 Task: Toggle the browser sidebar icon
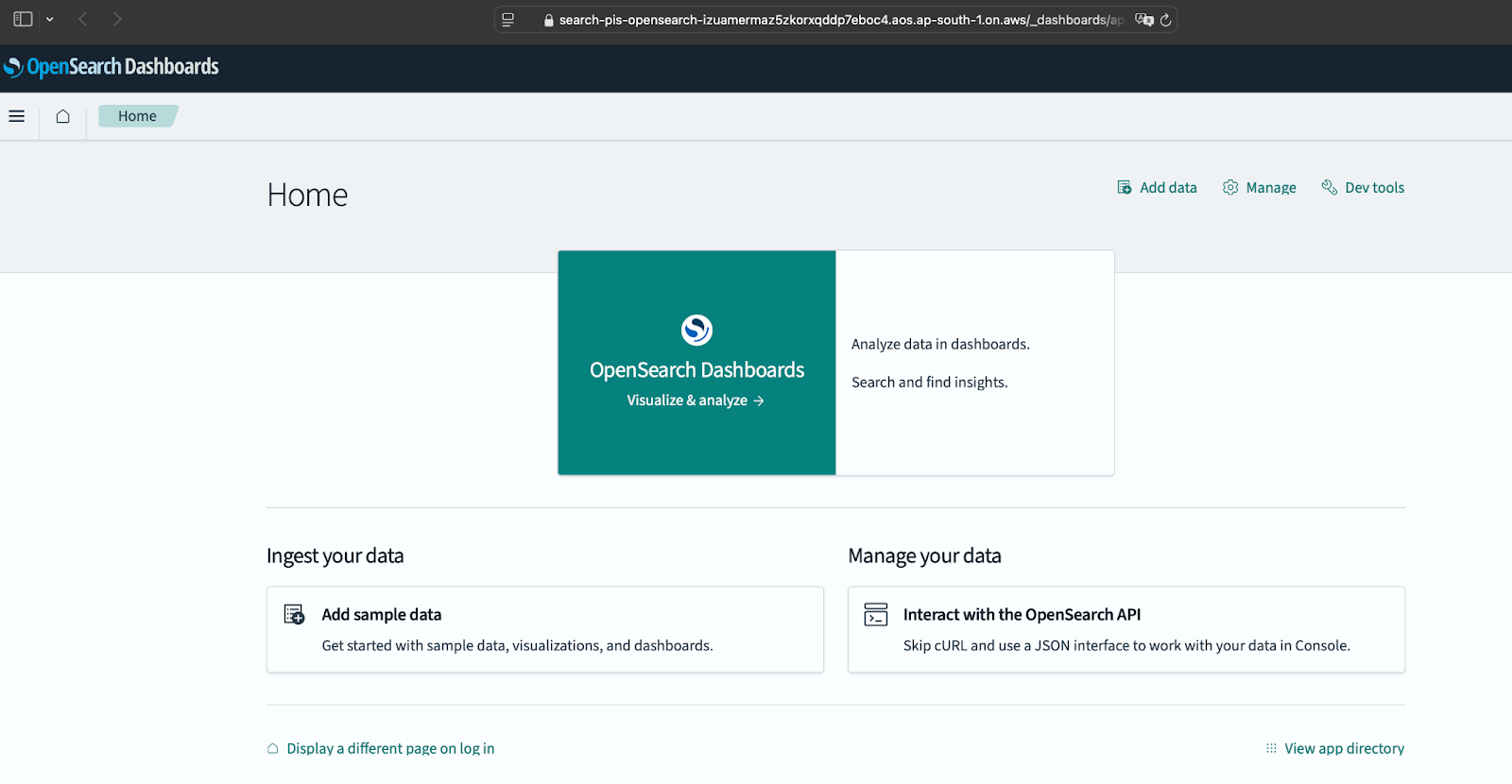coord(23,19)
